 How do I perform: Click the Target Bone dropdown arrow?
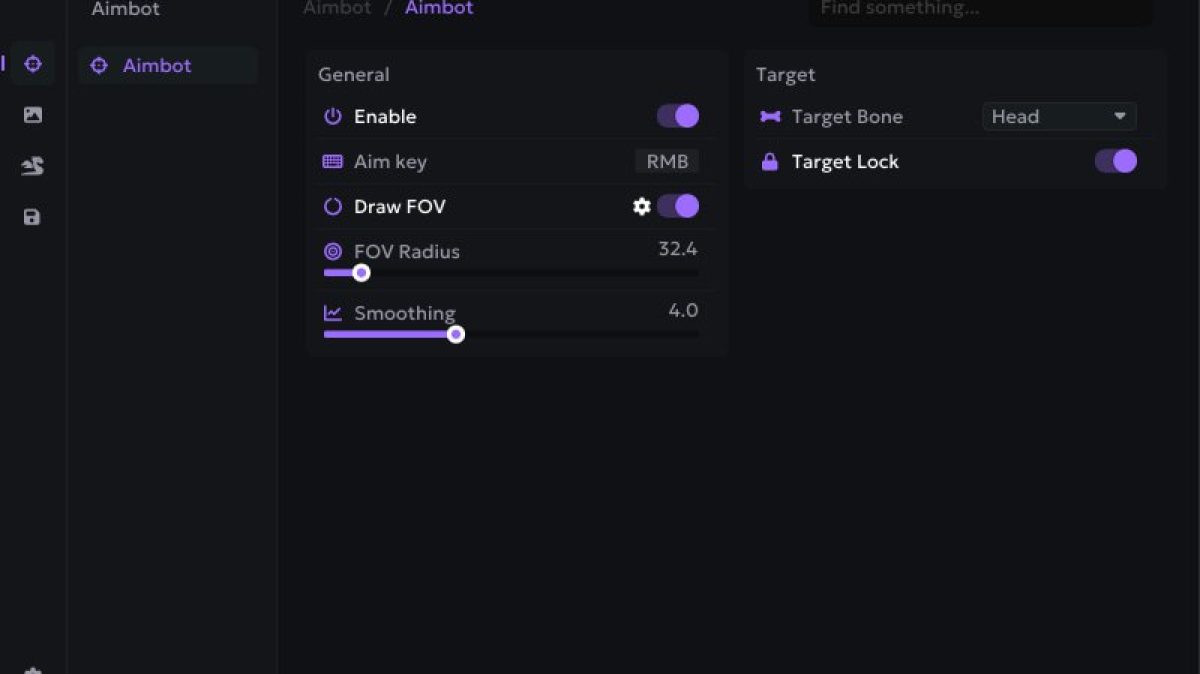point(1120,117)
